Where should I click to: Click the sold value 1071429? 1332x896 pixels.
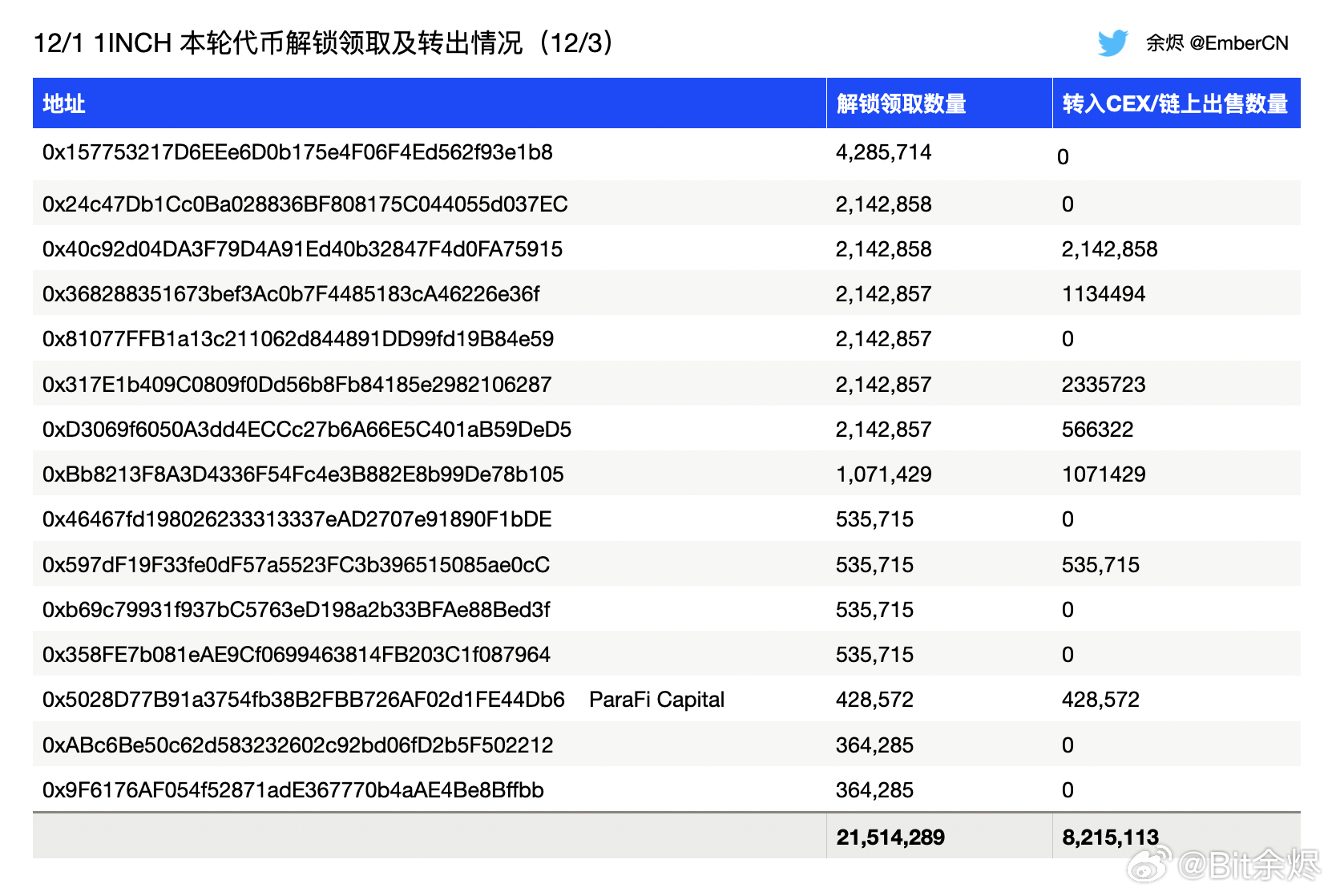point(1104,474)
